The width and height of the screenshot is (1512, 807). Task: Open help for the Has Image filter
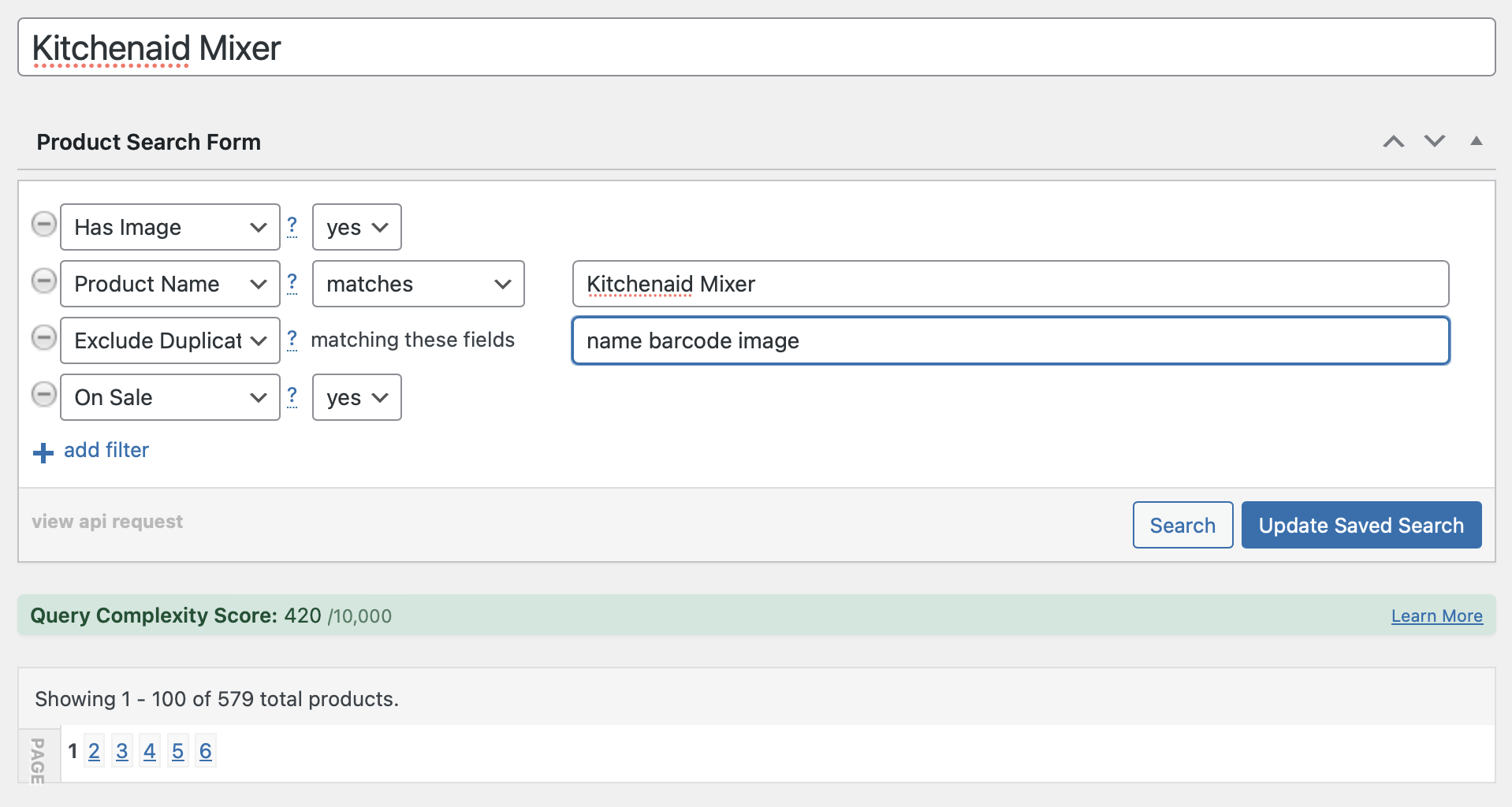click(x=292, y=226)
